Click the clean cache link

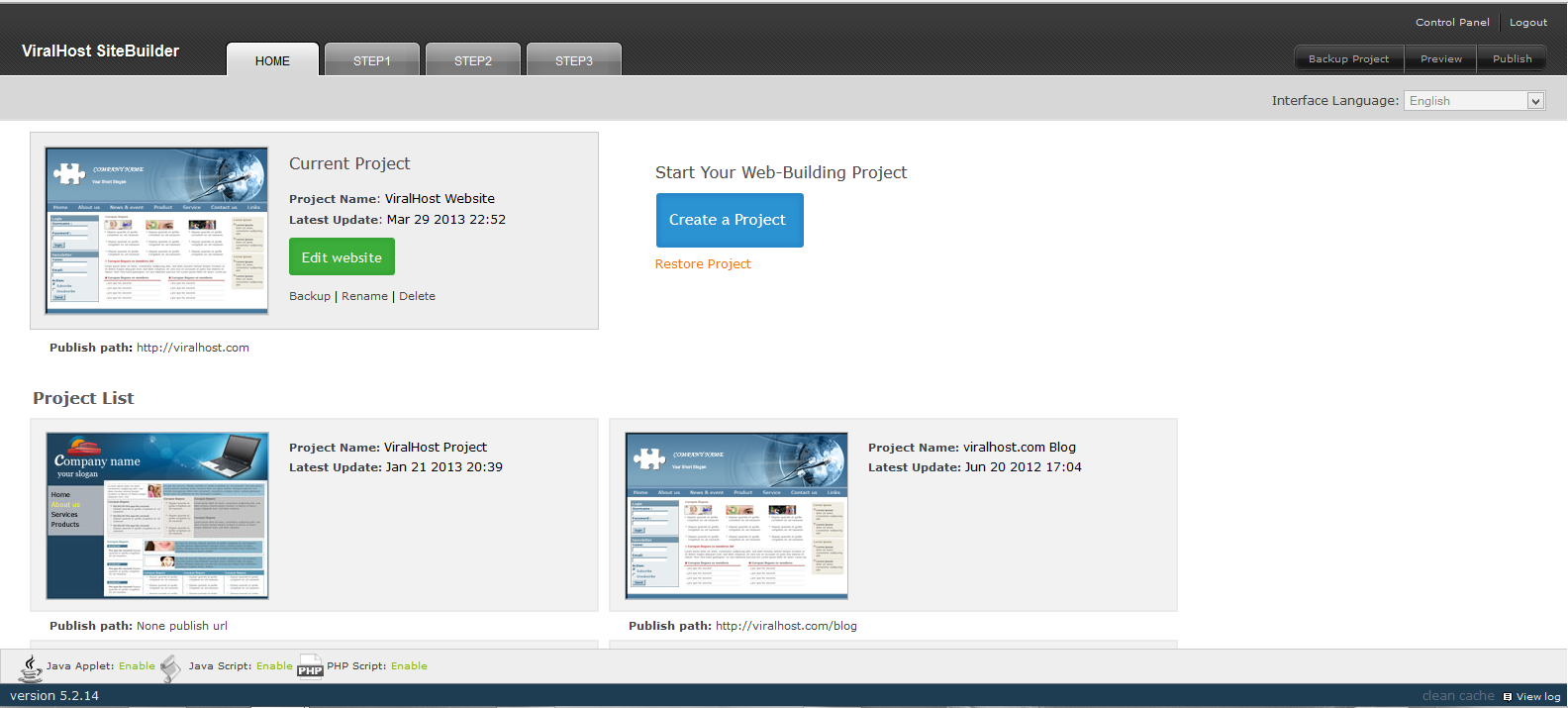click(1458, 696)
